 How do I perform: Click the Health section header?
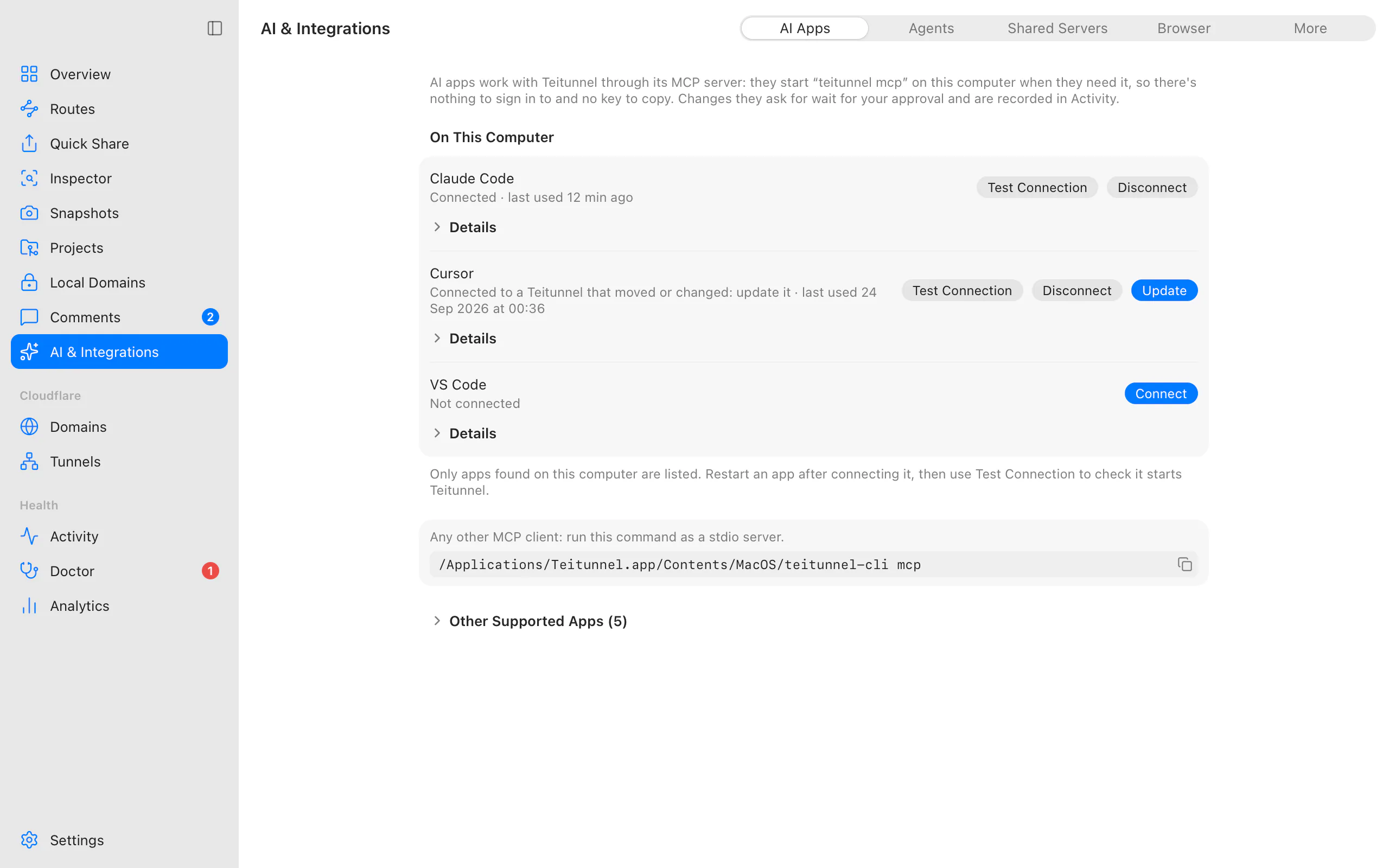click(x=39, y=505)
